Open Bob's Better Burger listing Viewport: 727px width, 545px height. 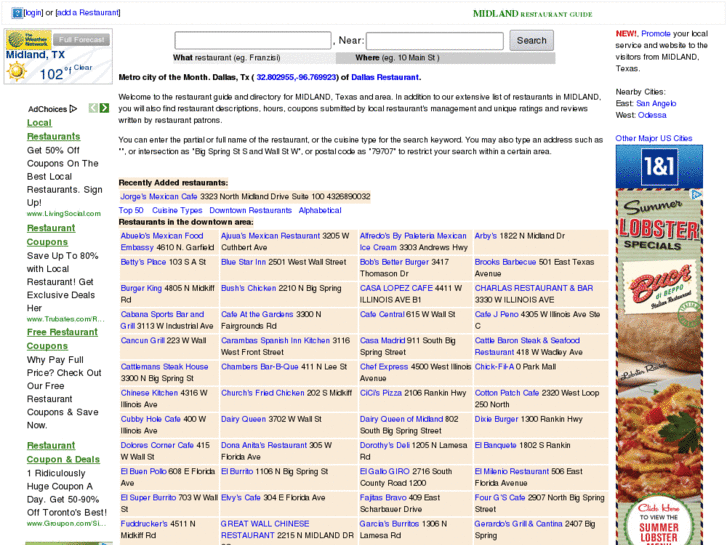click(x=395, y=262)
